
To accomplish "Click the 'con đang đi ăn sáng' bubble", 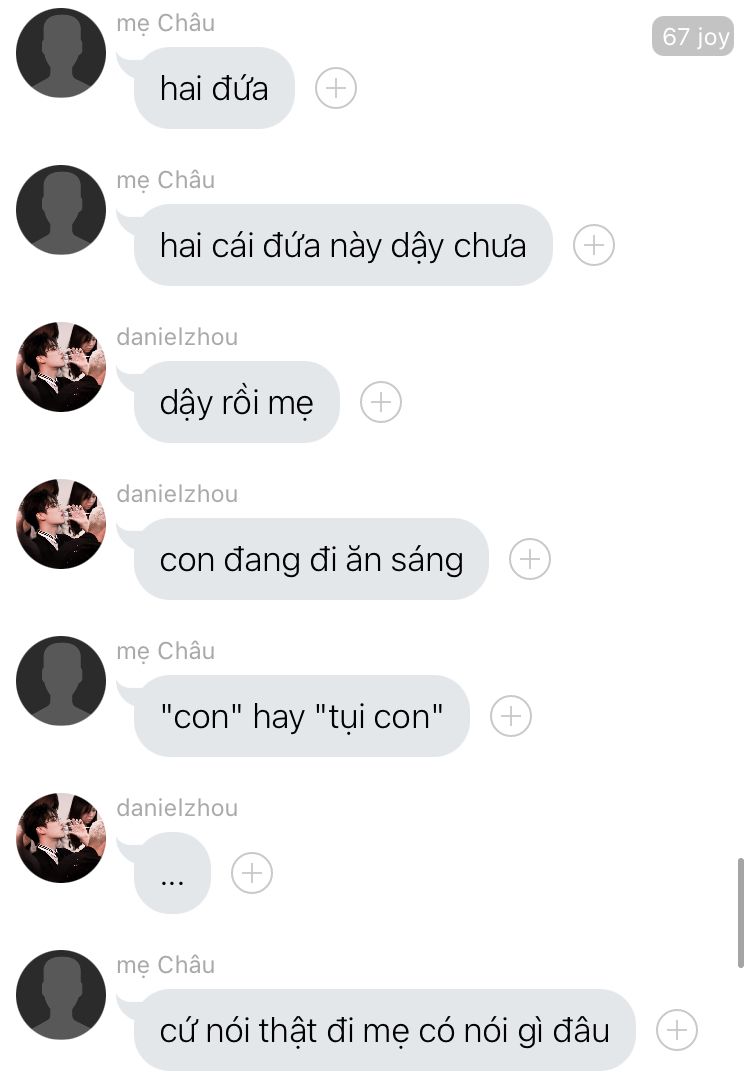I will coord(311,559).
